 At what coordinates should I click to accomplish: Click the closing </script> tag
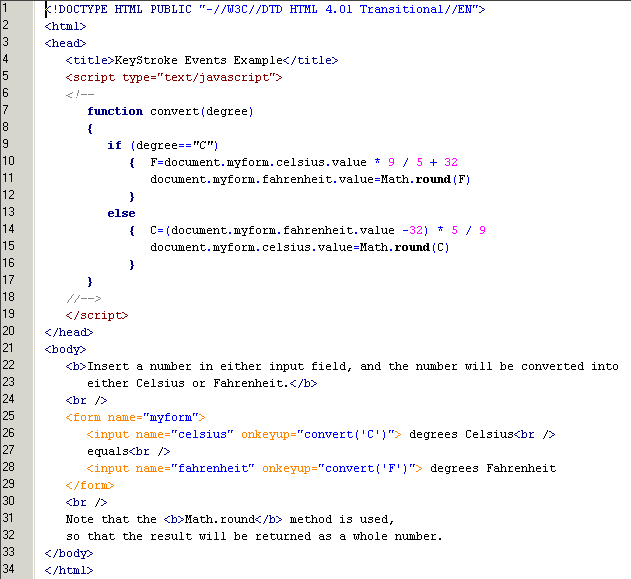(97, 314)
